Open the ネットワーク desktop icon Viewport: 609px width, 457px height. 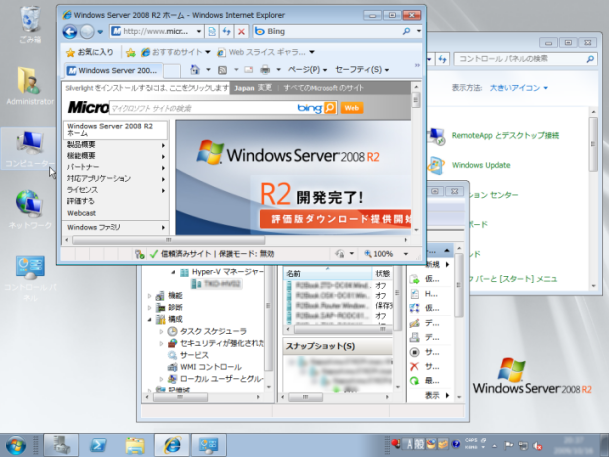tap(30, 209)
